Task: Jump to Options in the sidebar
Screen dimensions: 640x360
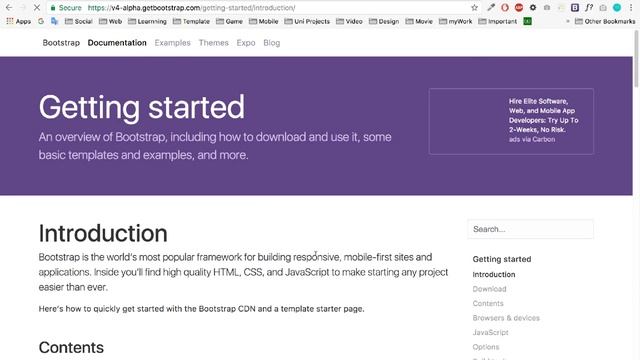Action: 486,347
